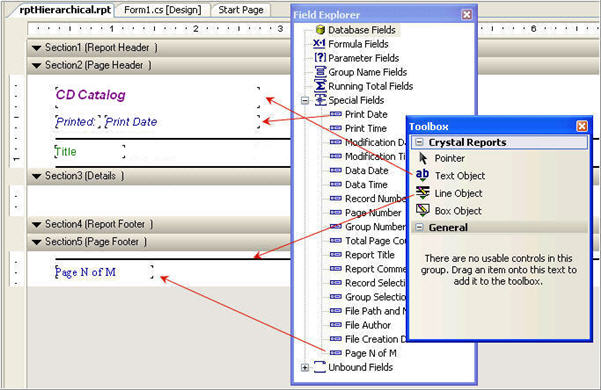The image size is (601, 390).
Task: Collapse Section5 Page Footer triangle
Action: coord(37,242)
